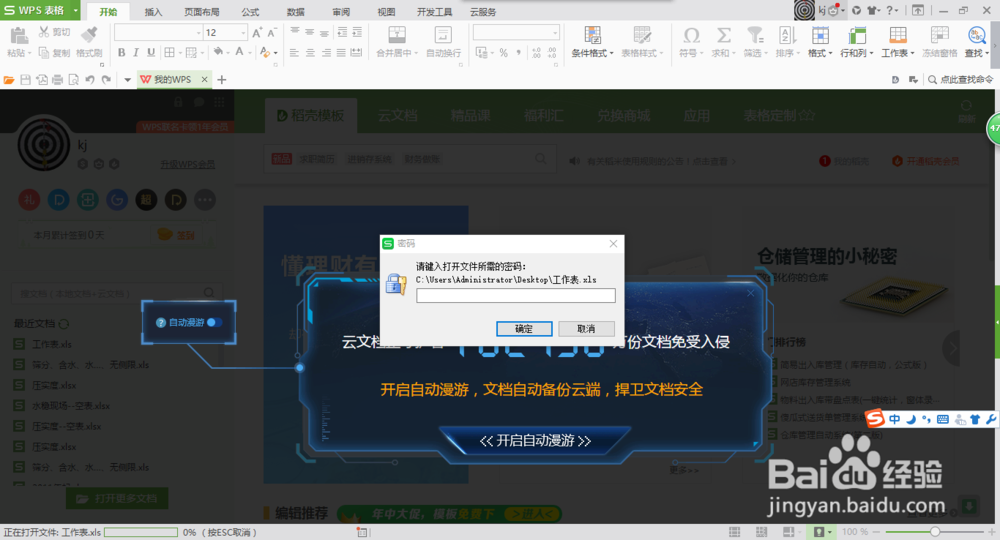Open recent file 工作表.xls in list
Viewport: 1000px width, 540px height.
(x=52, y=344)
